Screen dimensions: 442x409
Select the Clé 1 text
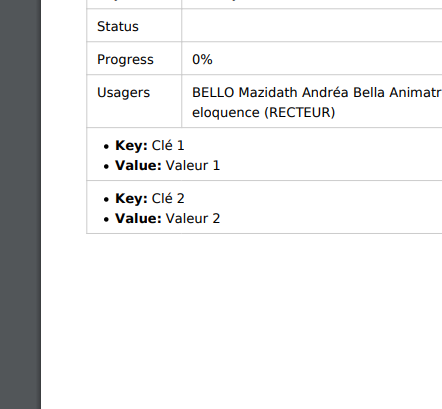coord(168,146)
